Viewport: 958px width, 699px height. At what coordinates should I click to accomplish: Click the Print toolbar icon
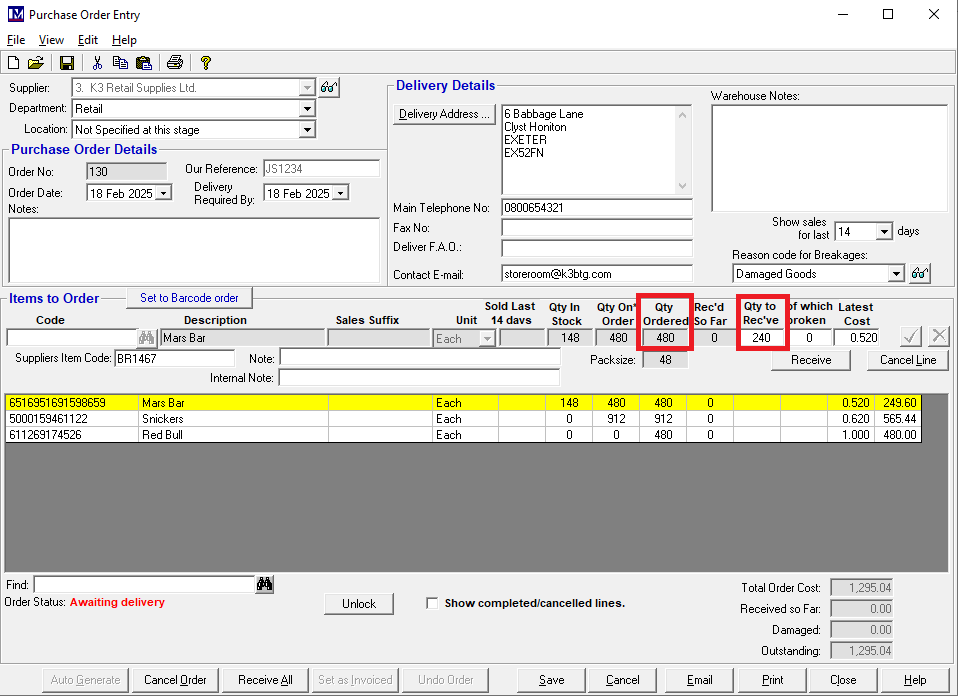(175, 63)
